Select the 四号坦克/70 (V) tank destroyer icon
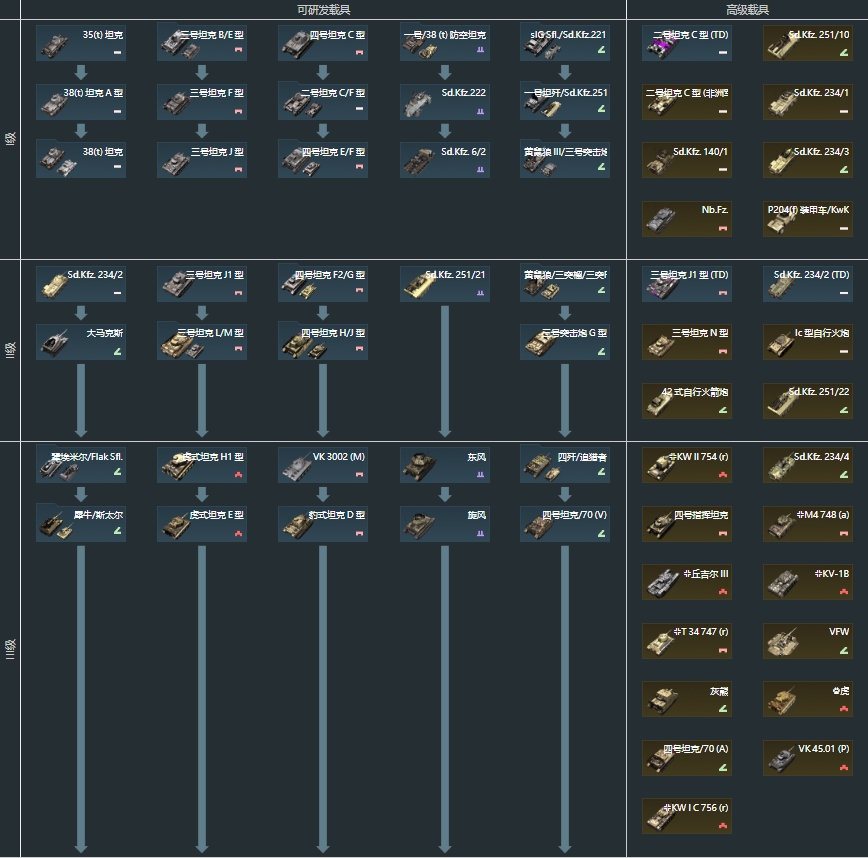 click(x=539, y=526)
